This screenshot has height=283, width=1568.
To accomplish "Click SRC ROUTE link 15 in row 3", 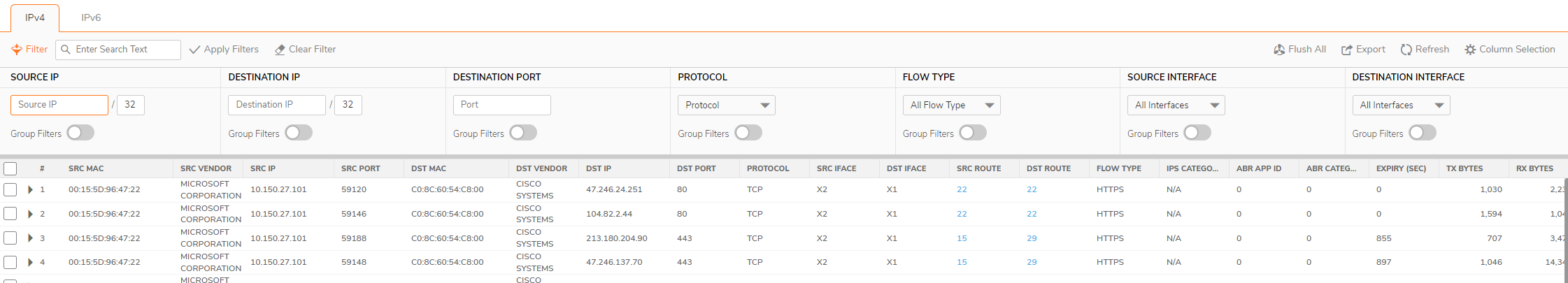I will (962, 238).
